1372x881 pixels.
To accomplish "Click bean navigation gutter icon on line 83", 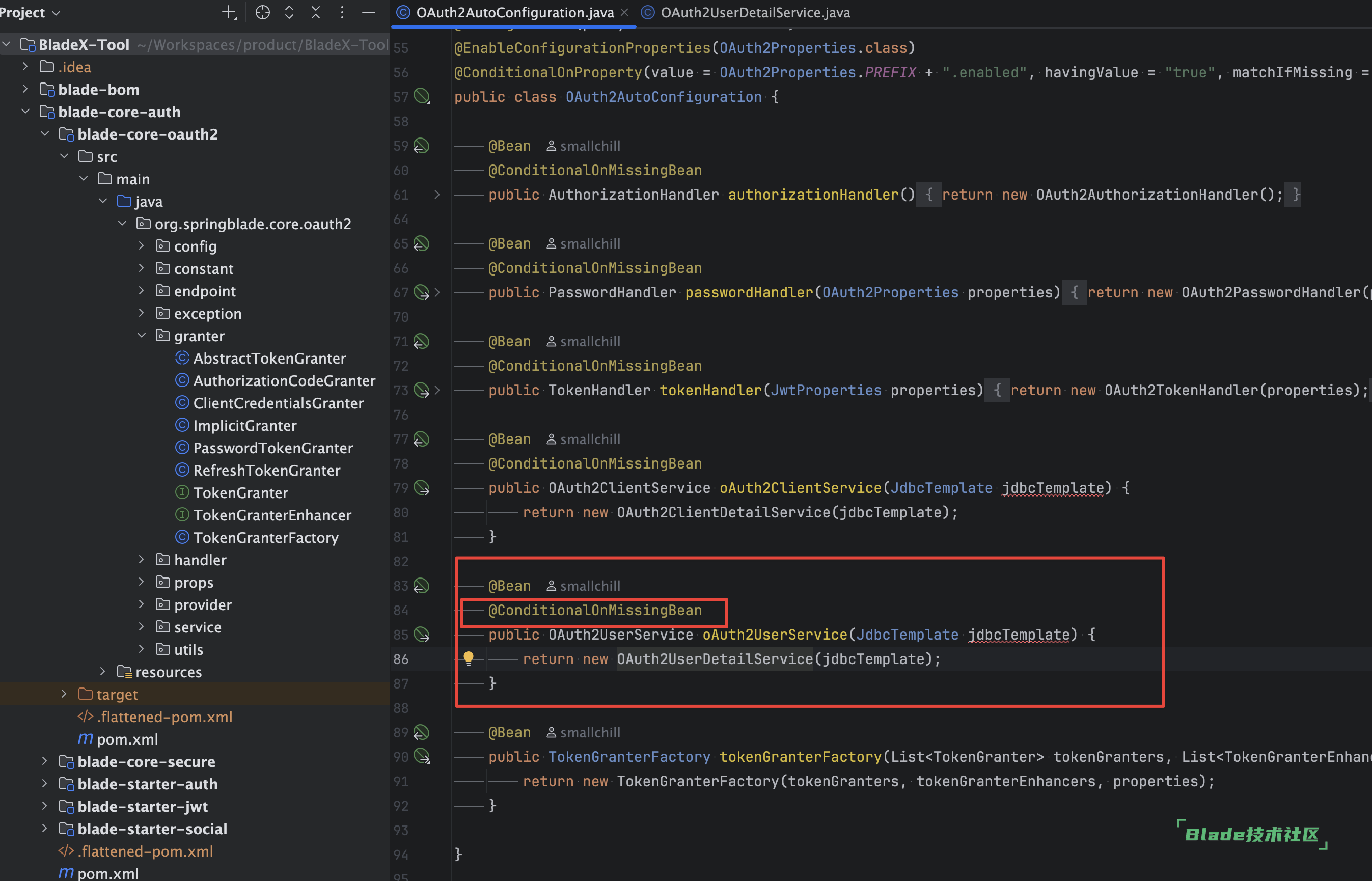I will pyautogui.click(x=422, y=586).
